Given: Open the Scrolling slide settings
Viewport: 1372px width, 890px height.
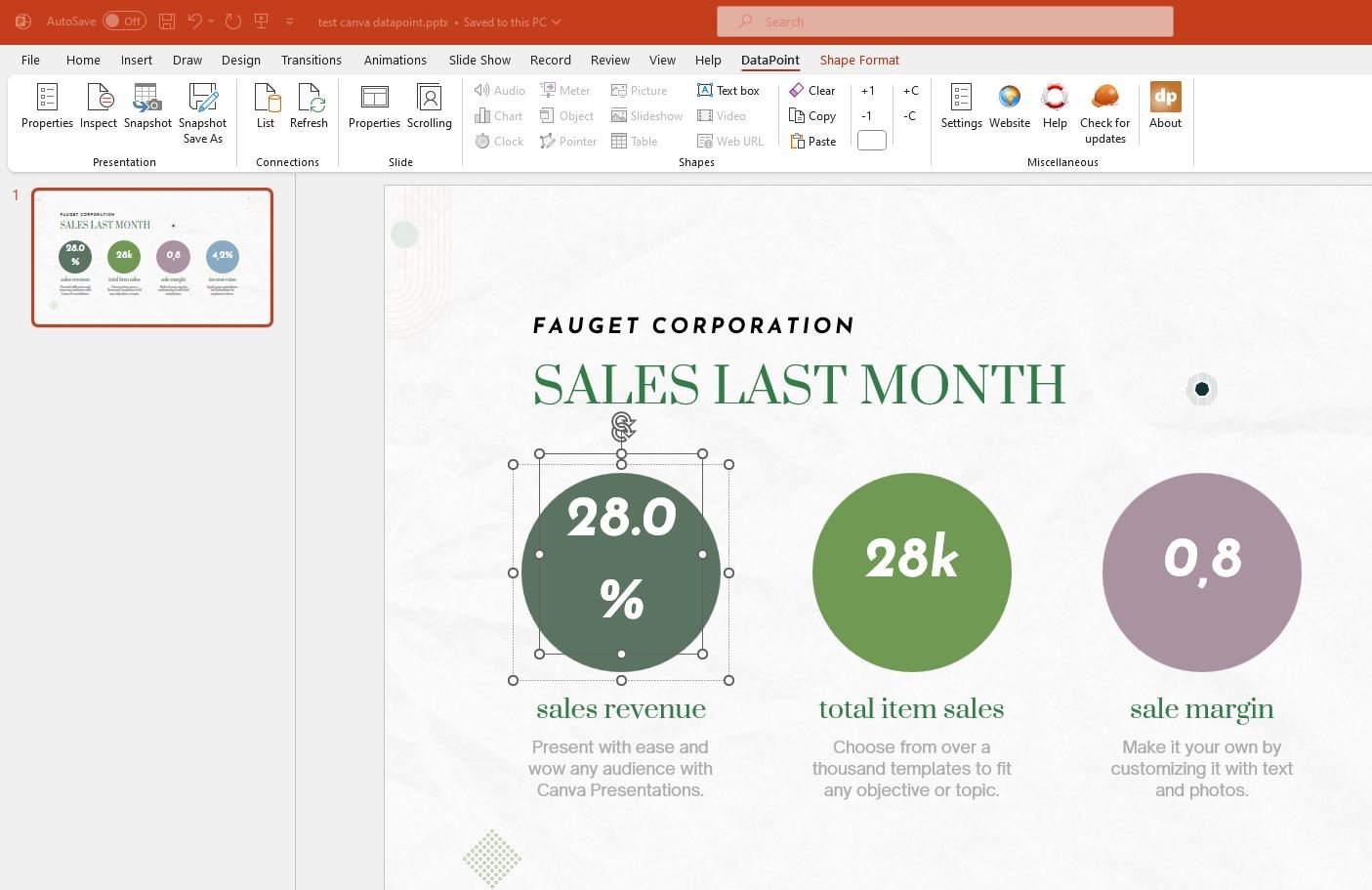Looking at the screenshot, I should coord(429,106).
